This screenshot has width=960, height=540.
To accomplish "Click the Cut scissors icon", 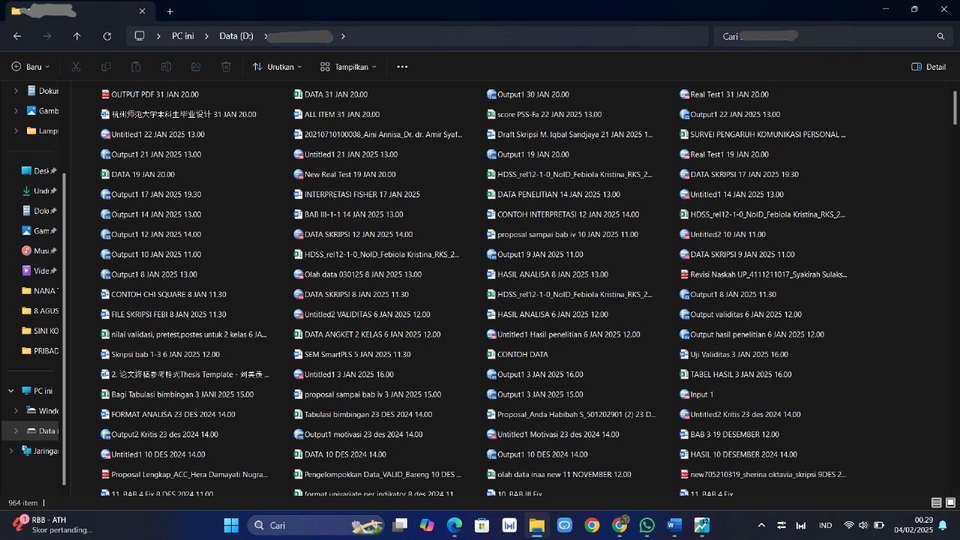I will [76, 67].
